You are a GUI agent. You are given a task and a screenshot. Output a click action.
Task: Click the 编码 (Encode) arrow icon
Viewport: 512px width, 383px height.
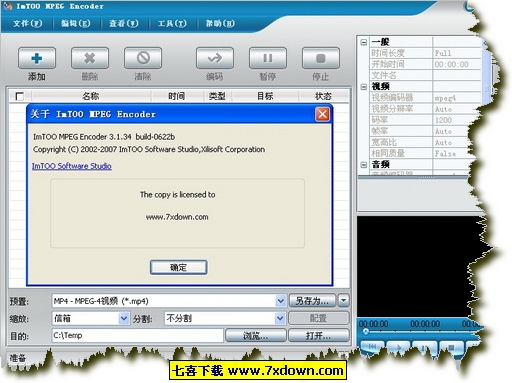(x=215, y=58)
